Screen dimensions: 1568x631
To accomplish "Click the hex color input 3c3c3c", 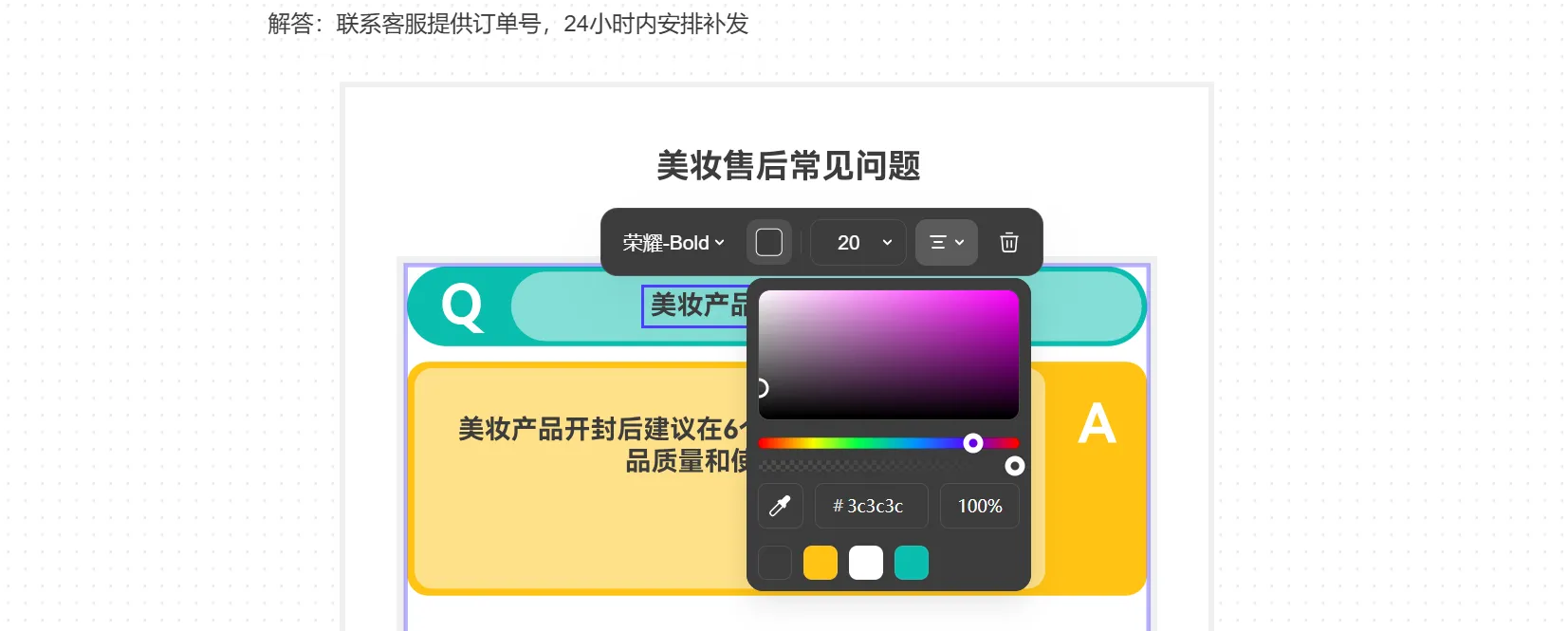I will point(872,506).
